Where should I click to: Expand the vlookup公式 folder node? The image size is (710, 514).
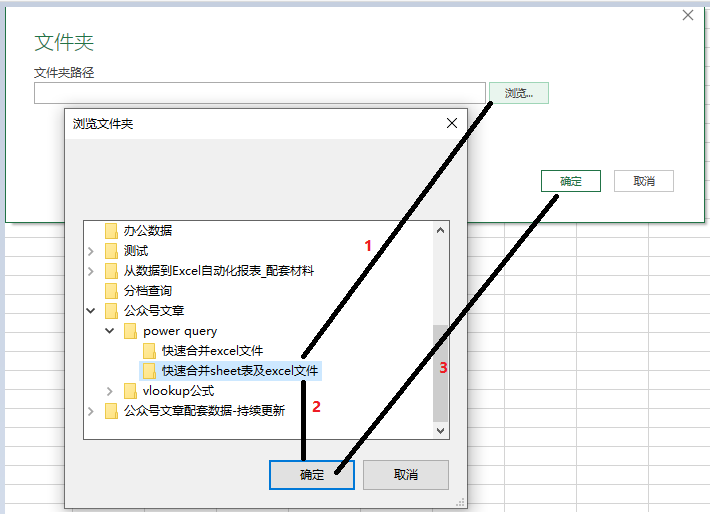(x=110, y=391)
